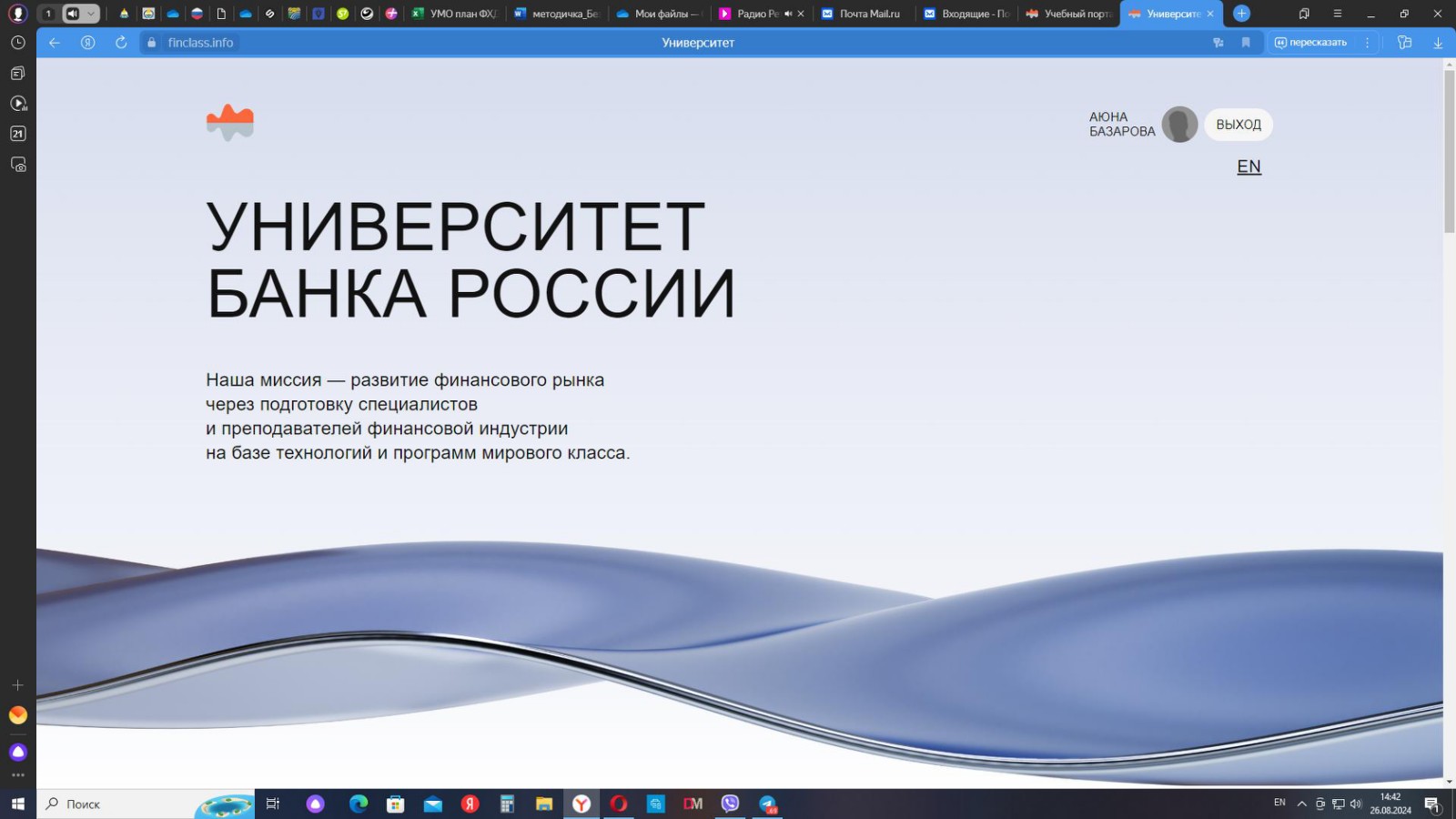
Task: Switch to the Почта Mail.ru tab
Action: coord(864,14)
